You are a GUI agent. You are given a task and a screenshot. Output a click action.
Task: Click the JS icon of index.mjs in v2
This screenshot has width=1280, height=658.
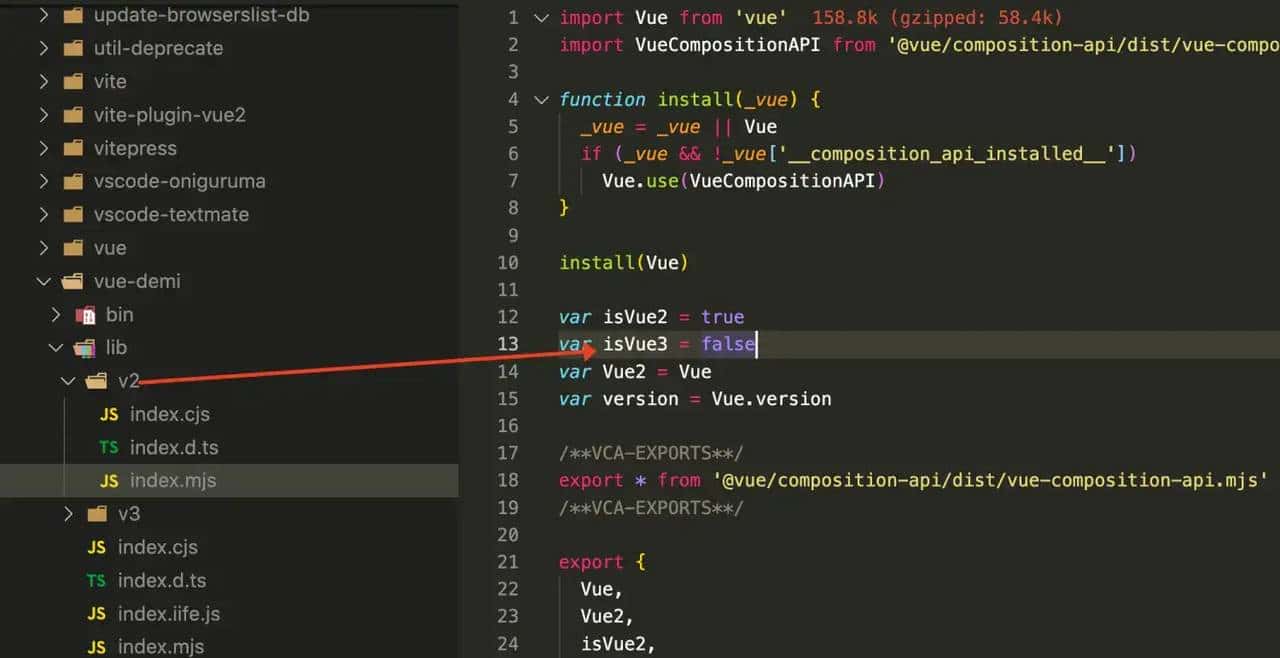pos(109,481)
